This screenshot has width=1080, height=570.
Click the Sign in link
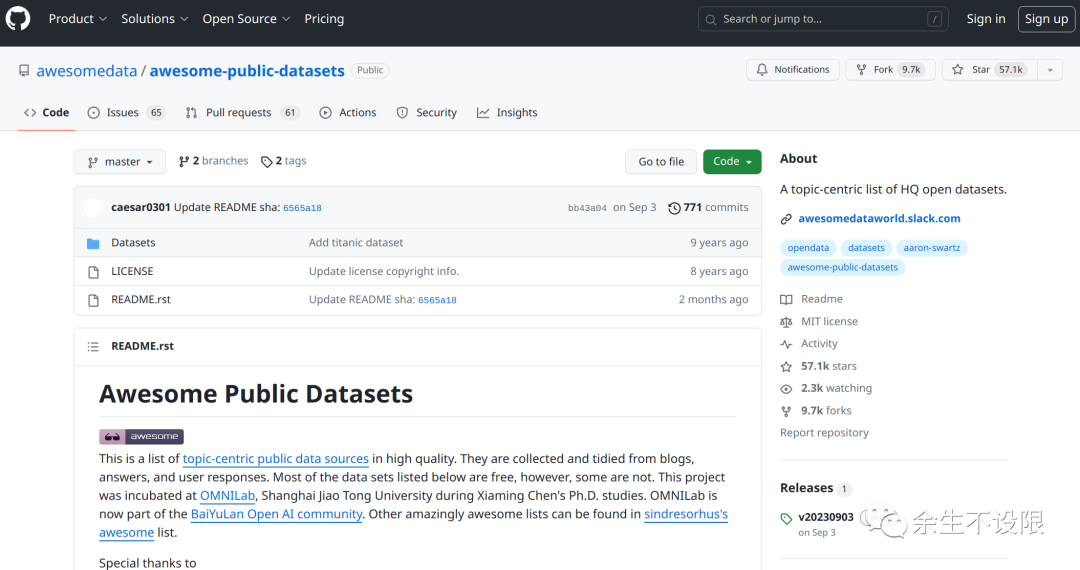click(986, 19)
